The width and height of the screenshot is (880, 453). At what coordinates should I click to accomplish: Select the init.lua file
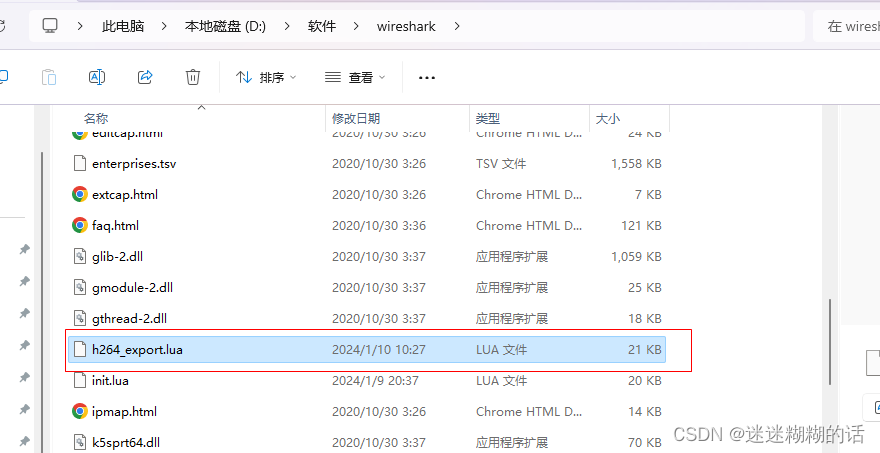366,381
